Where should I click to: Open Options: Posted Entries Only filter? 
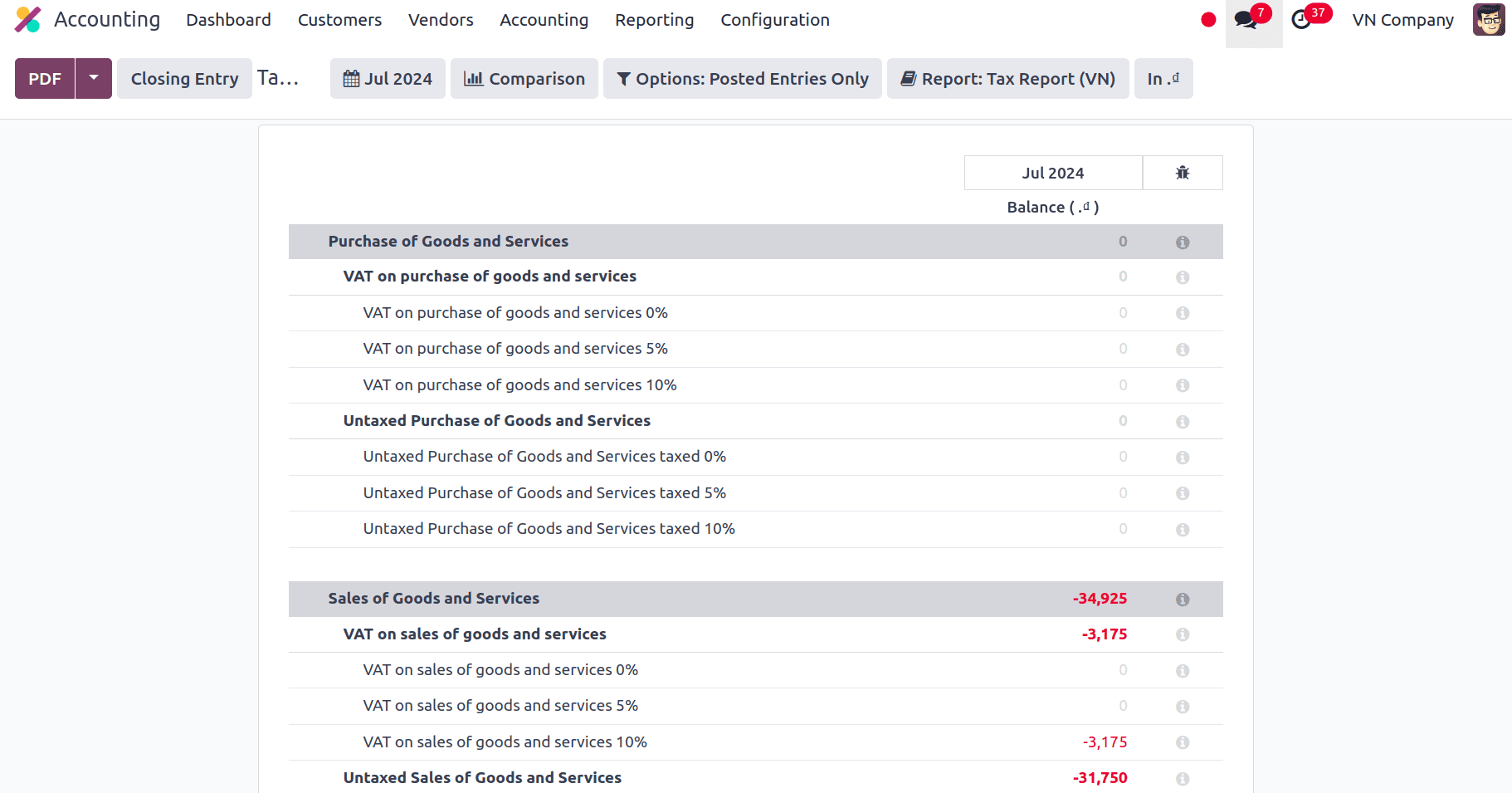coord(742,79)
